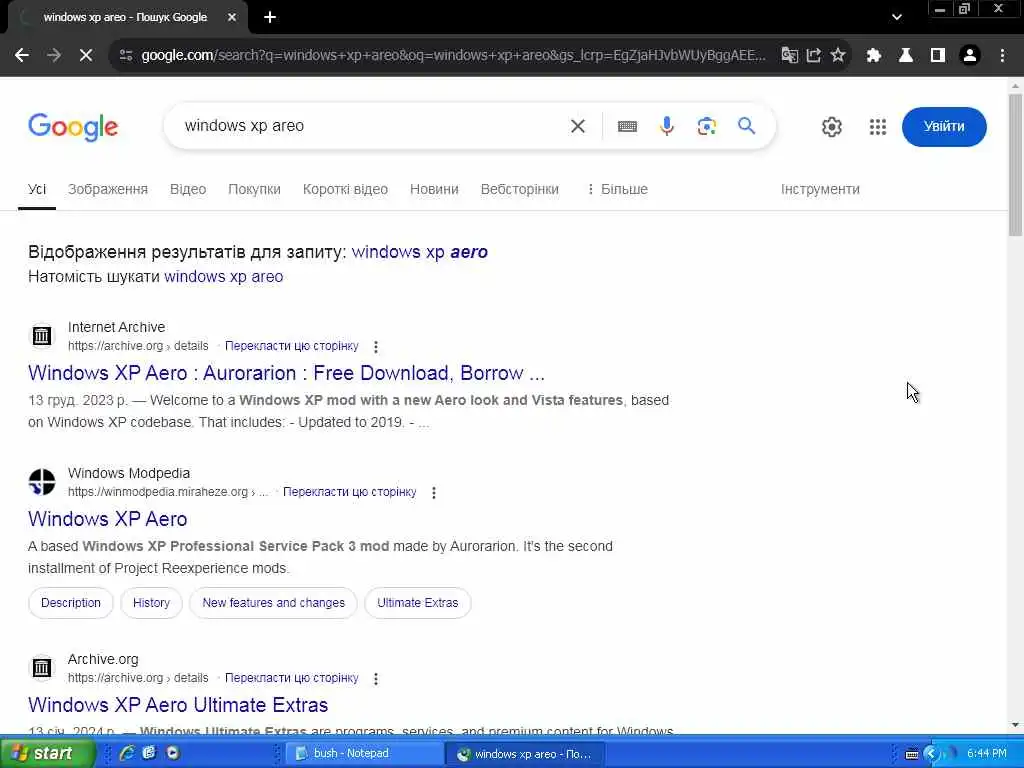Click the Windows Modpedia favicon
Screen dimensions: 1024x768
tap(42, 482)
